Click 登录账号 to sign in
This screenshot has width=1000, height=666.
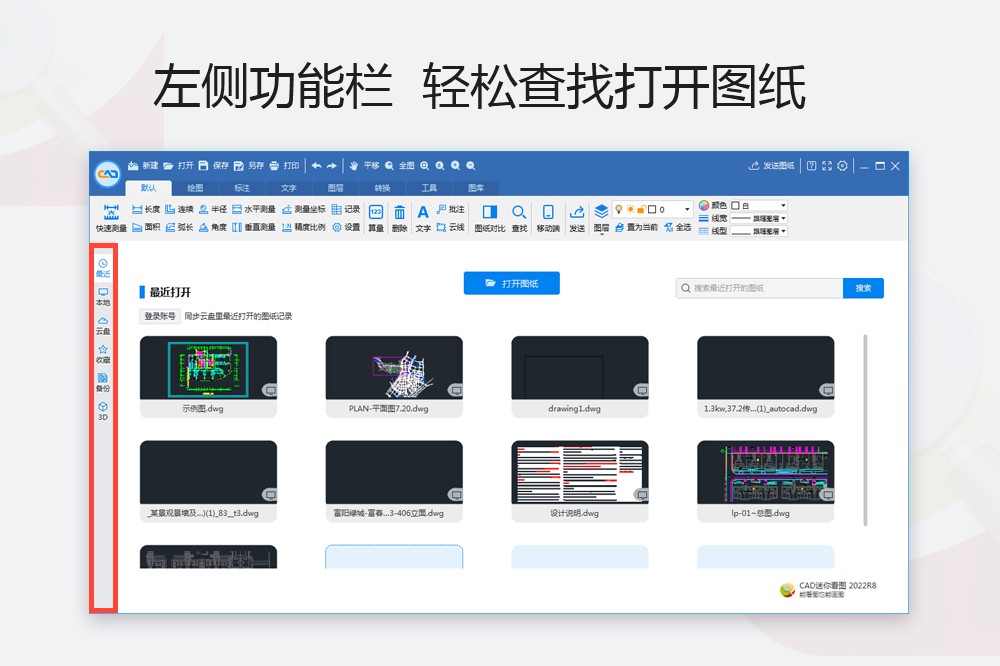coord(161,315)
